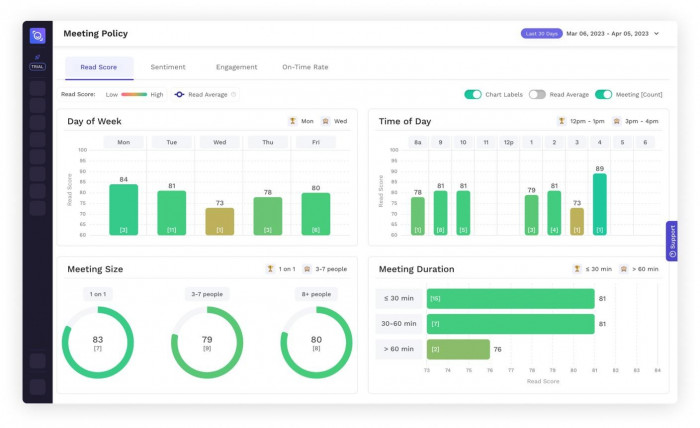Select the 4pm bar showing 89
Image resolution: width=700 pixels, height=428 pixels.
coord(600,204)
